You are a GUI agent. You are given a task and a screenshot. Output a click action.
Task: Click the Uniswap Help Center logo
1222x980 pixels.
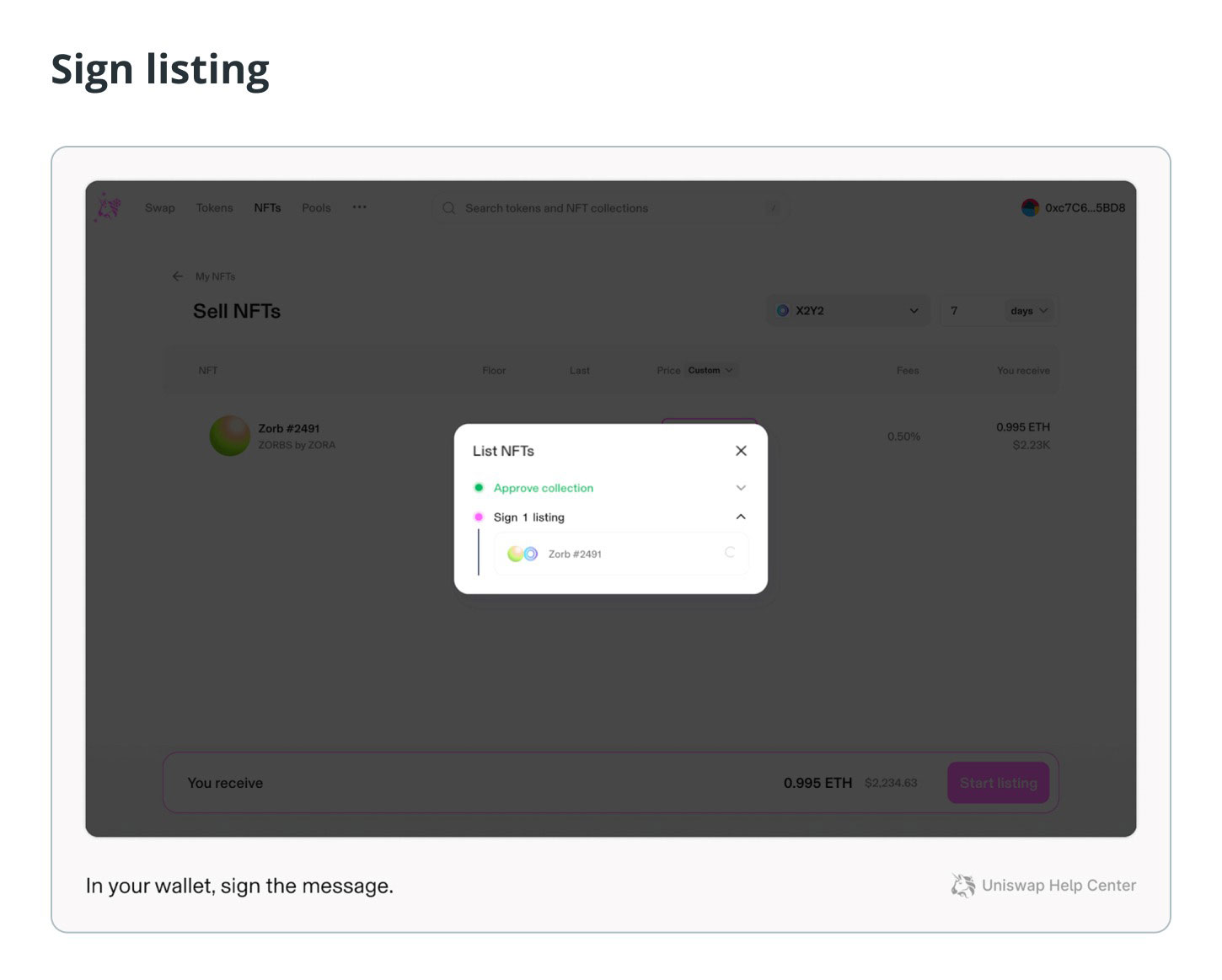pyautogui.click(x=963, y=886)
